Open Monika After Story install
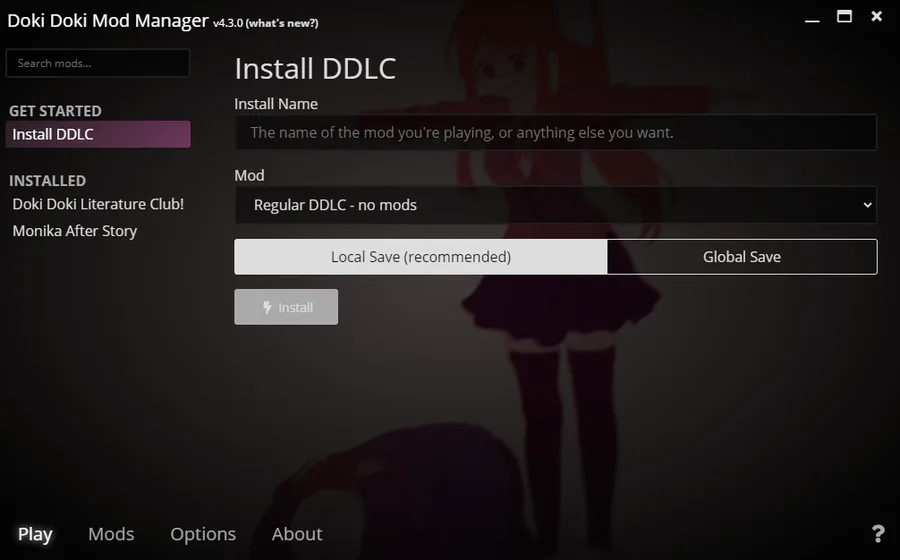The height and width of the screenshot is (560, 900). pyautogui.click(x=75, y=231)
